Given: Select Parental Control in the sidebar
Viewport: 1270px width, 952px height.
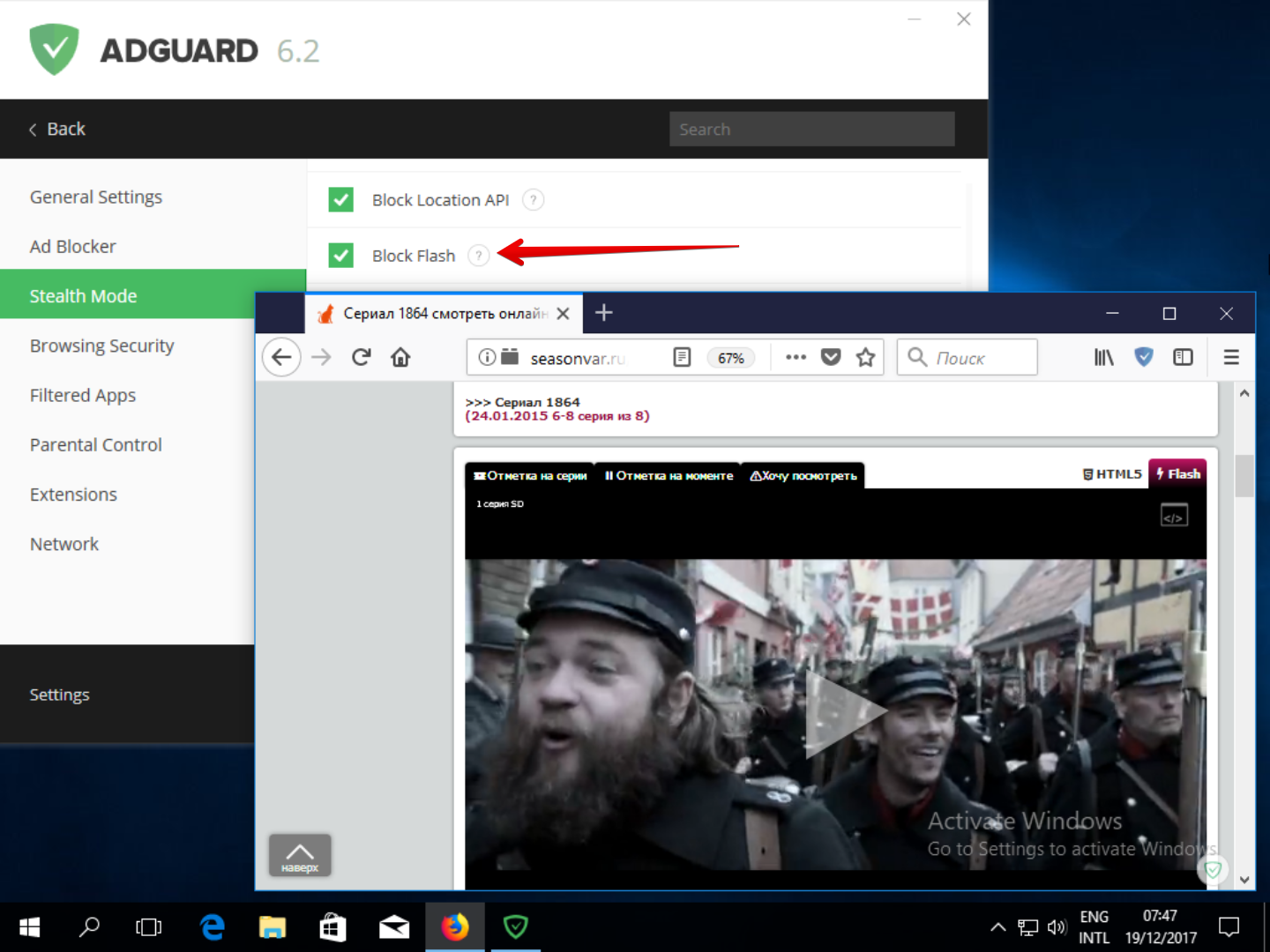Looking at the screenshot, I should (95, 444).
